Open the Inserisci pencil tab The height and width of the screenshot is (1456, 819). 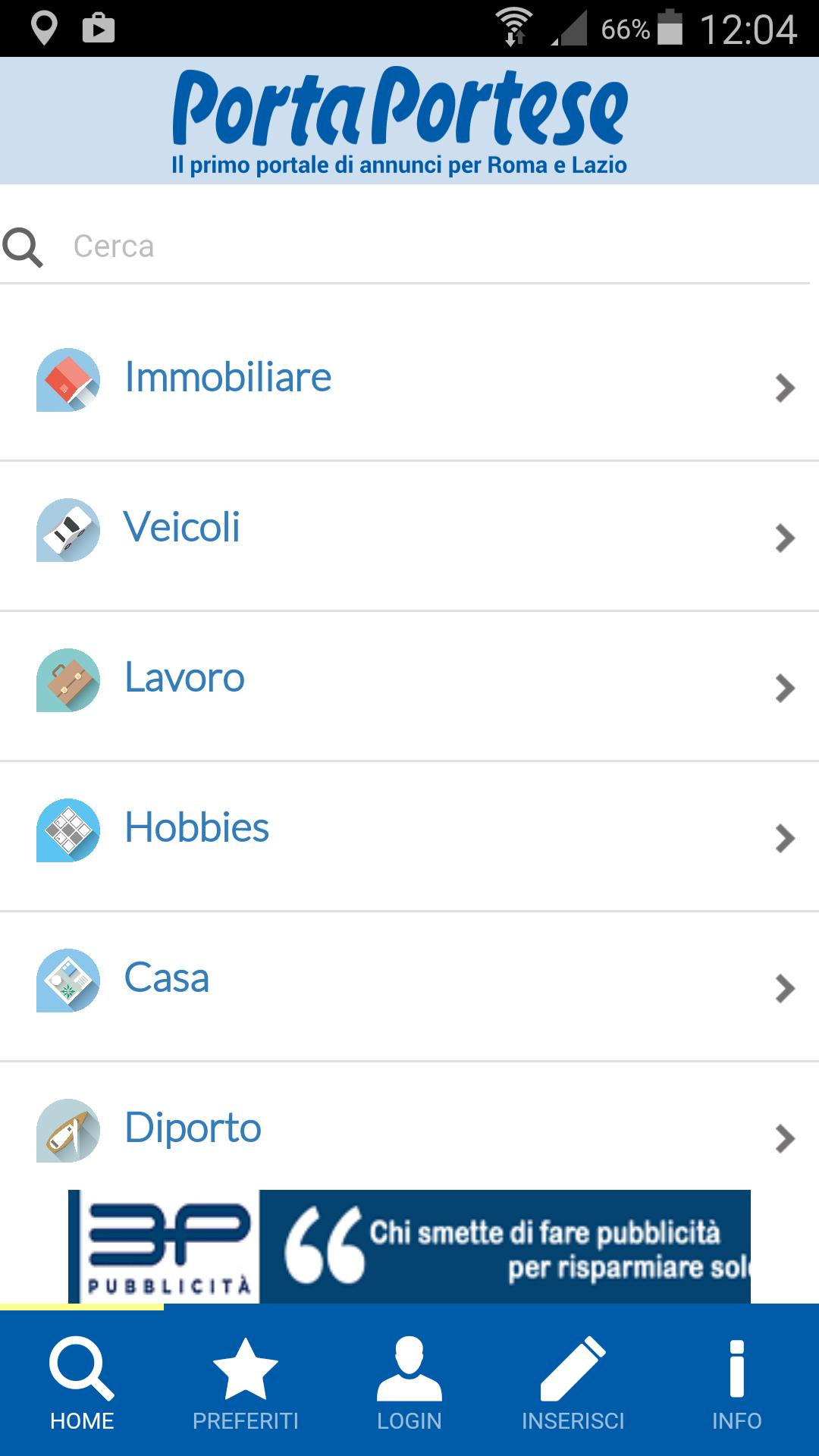[x=573, y=1383]
